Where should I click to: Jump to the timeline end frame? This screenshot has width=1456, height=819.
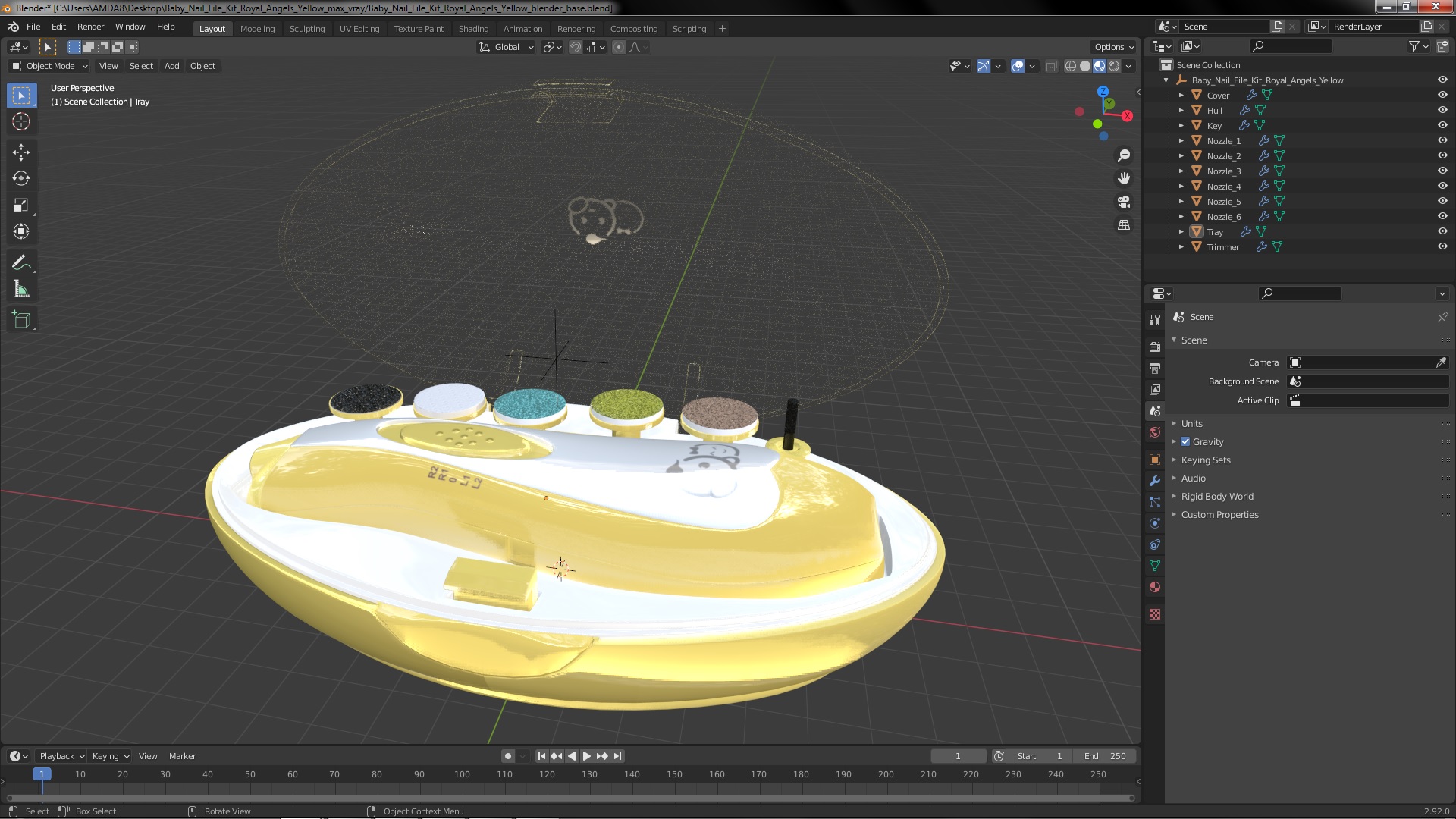pyautogui.click(x=617, y=756)
